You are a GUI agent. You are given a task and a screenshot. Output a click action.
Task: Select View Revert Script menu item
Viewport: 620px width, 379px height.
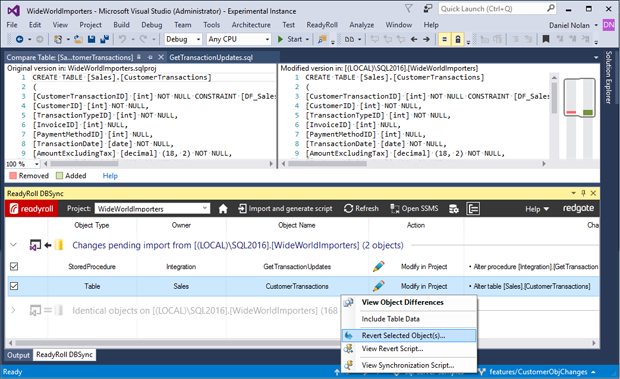409,349
